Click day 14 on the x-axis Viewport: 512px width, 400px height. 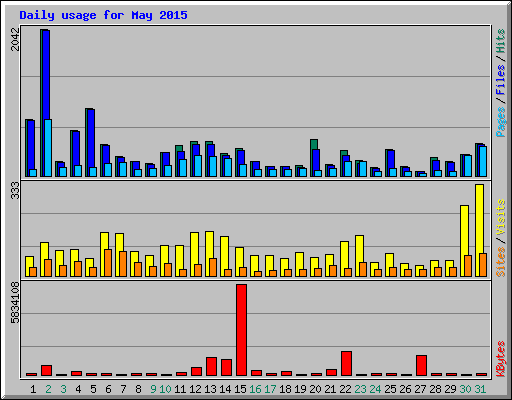[x=225, y=389]
